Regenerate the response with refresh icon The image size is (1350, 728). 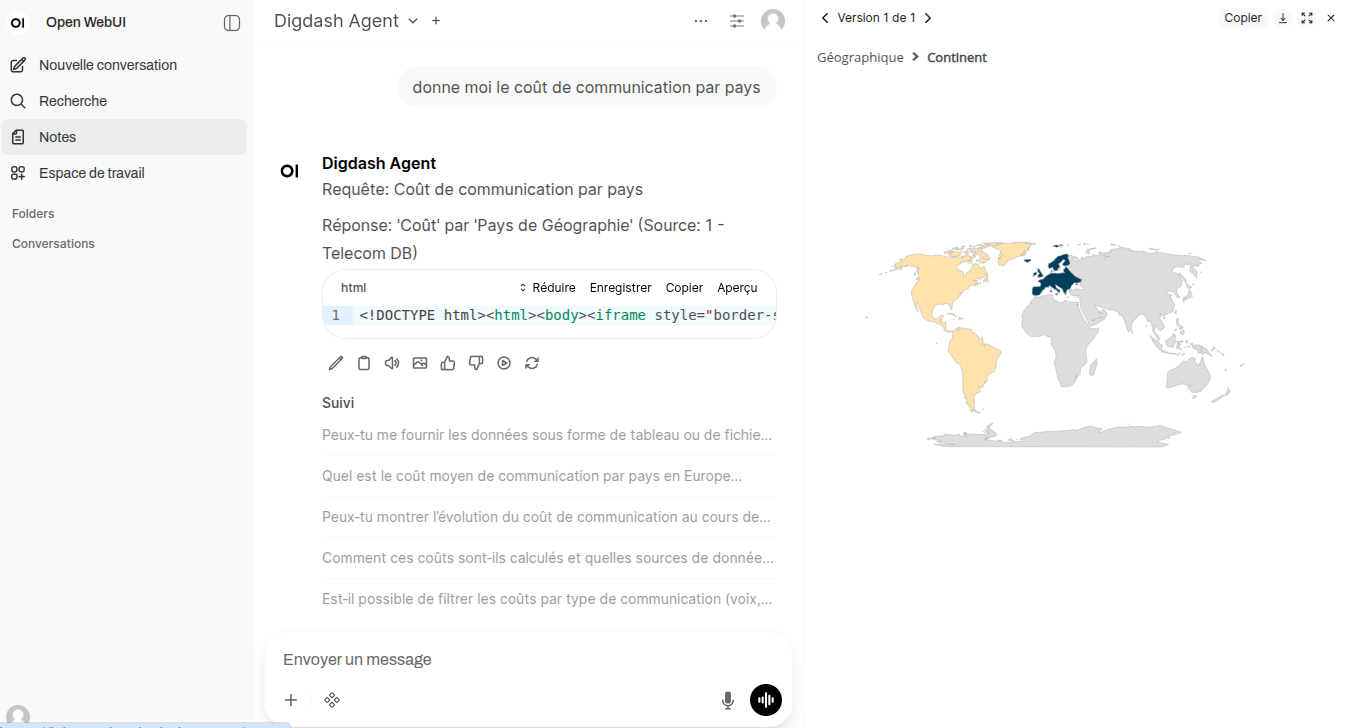click(532, 363)
